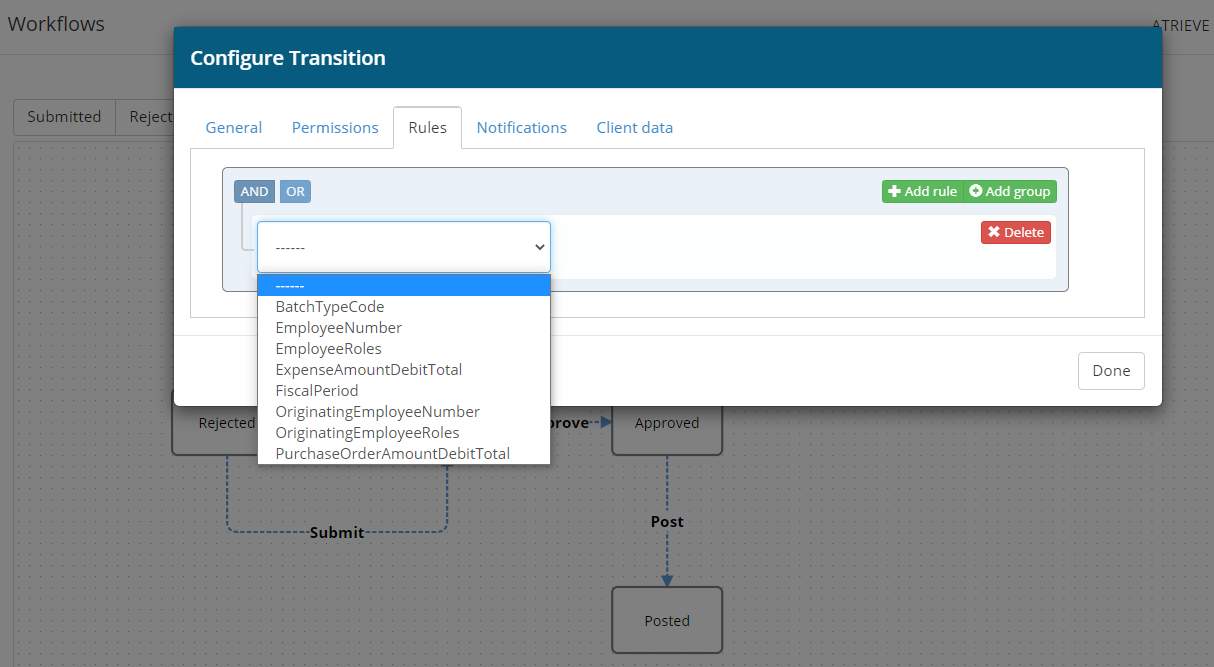Image resolution: width=1214 pixels, height=667 pixels.
Task: Pick PurchaseOrderAmountDebitTotal option
Action: click(x=393, y=454)
